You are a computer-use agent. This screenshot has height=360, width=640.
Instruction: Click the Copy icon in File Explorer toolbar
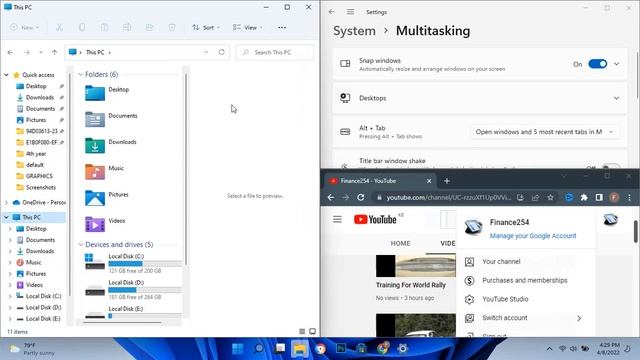click(x=82, y=27)
